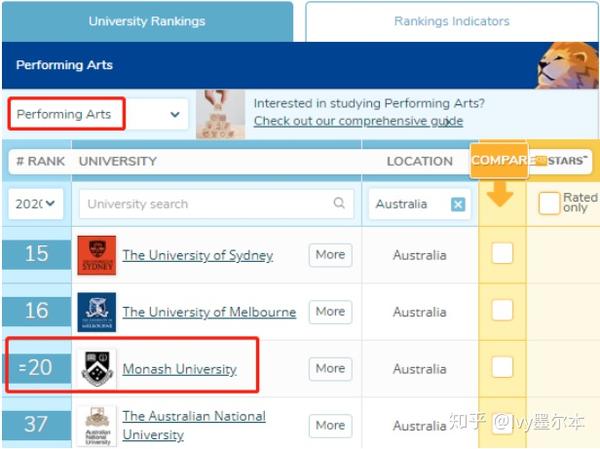The image size is (600, 449).
Task: Click rank 37 cell
Action: tap(37, 425)
